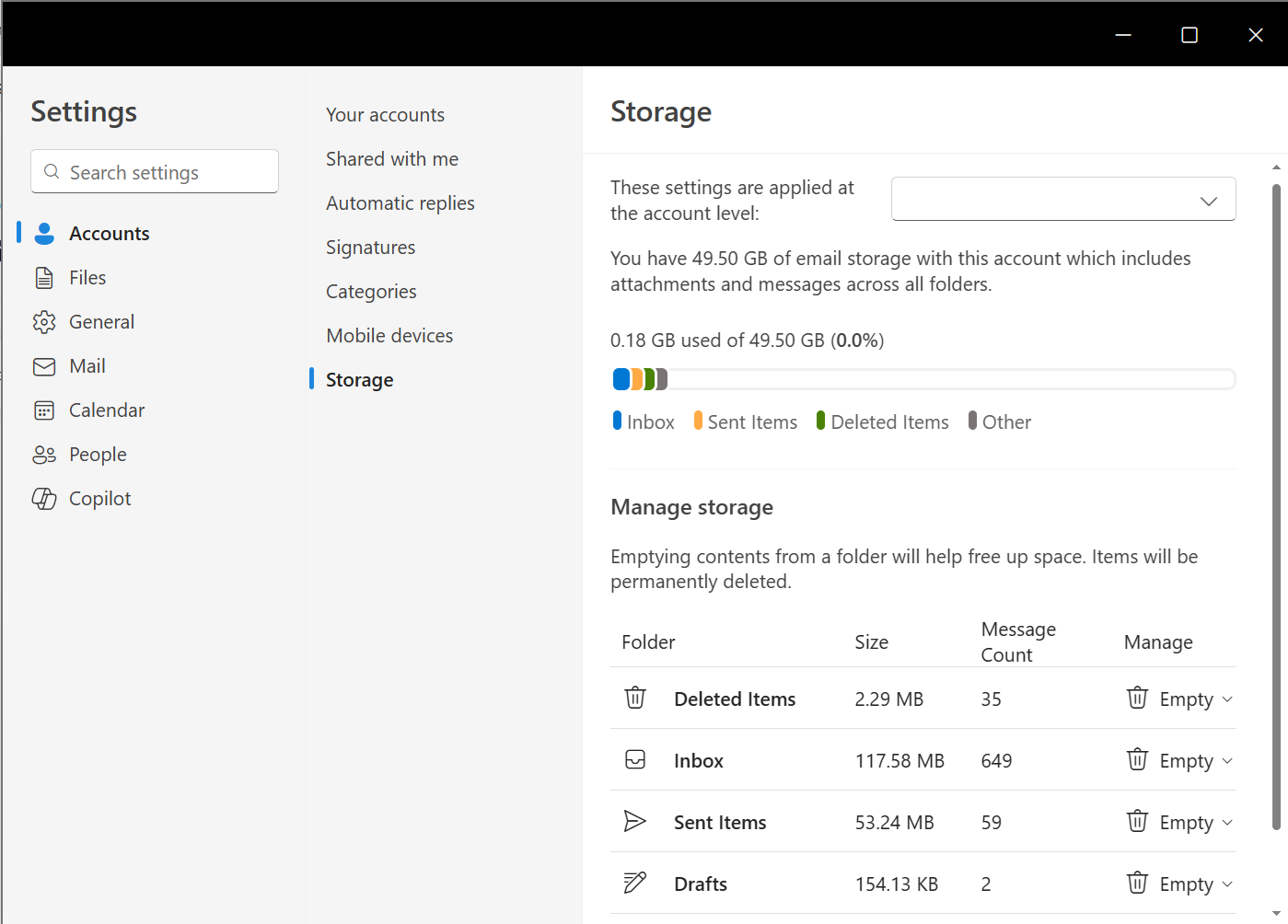
Task: Maximize the Settings window
Action: pyautogui.click(x=1189, y=35)
